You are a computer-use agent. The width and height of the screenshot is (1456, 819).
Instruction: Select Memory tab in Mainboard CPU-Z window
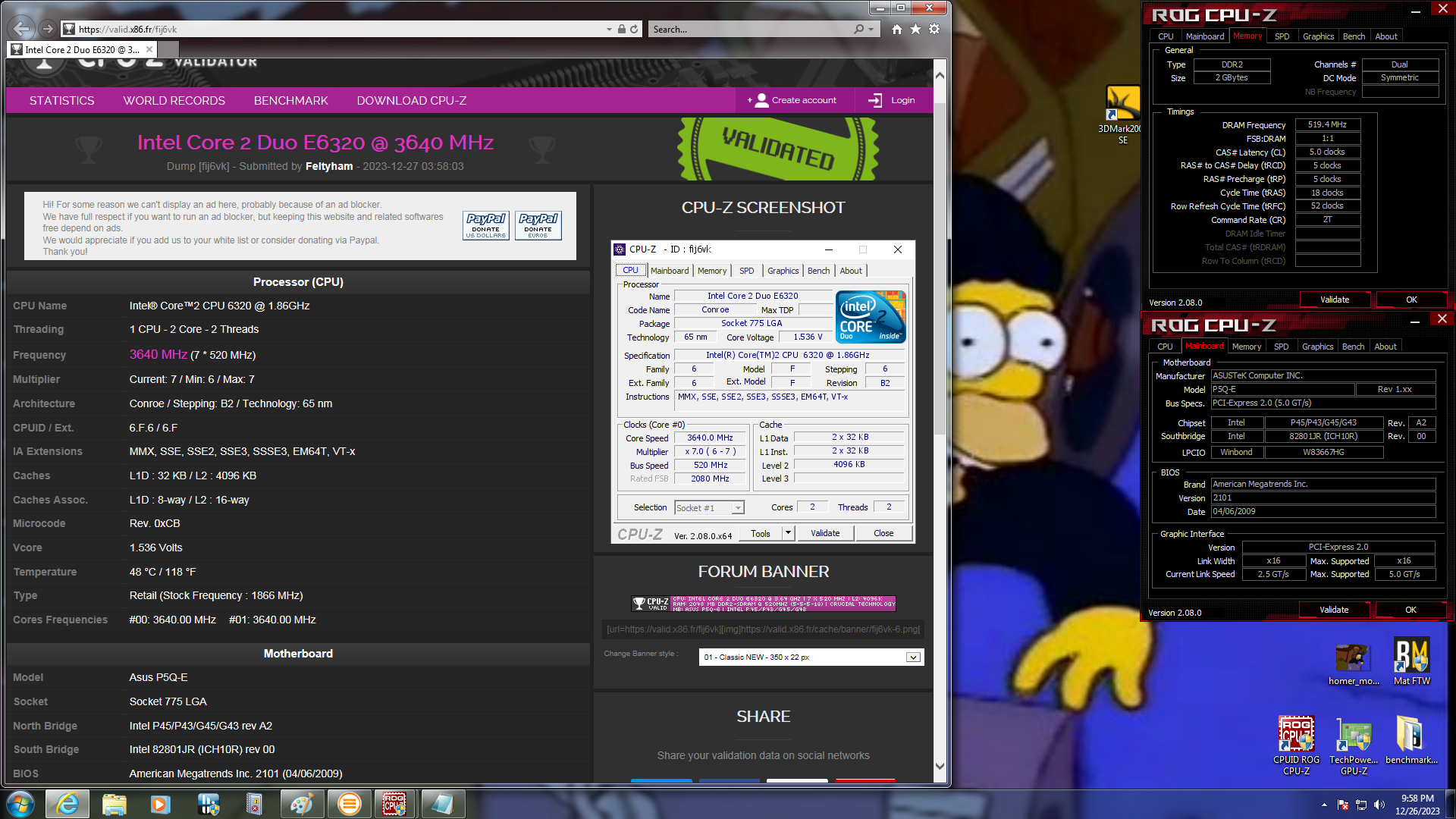[1246, 347]
